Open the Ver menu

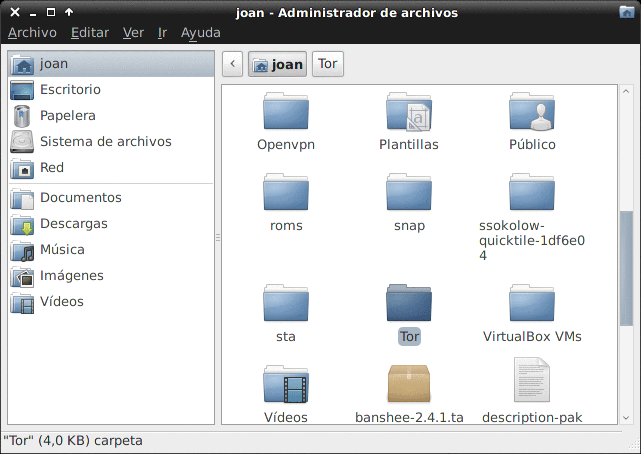coord(133,33)
